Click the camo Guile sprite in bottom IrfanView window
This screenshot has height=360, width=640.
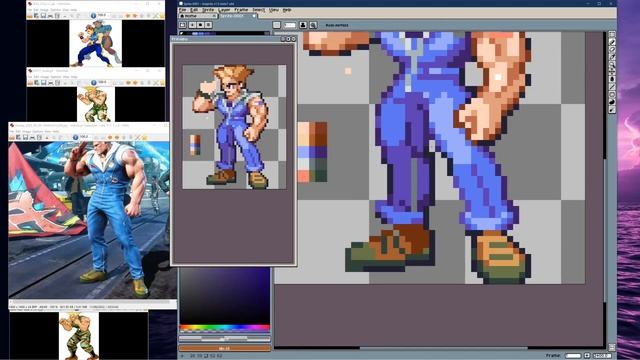pos(78,336)
